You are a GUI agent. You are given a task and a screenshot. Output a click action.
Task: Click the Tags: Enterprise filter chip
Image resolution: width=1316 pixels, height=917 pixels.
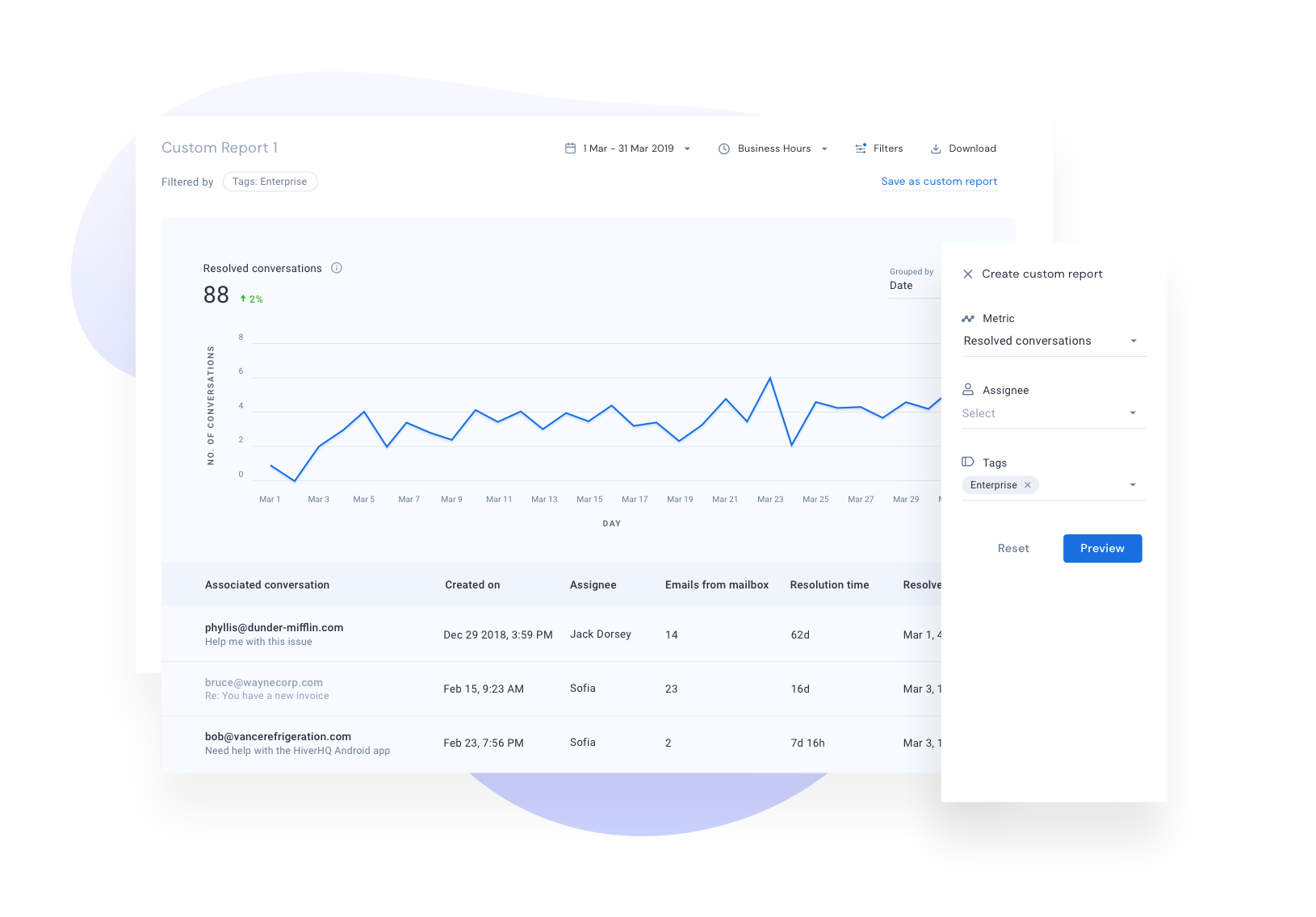(270, 181)
